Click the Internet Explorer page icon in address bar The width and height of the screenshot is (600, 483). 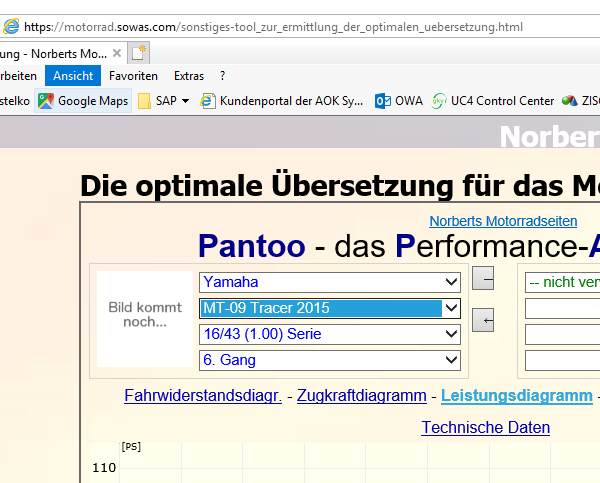pos(10,27)
